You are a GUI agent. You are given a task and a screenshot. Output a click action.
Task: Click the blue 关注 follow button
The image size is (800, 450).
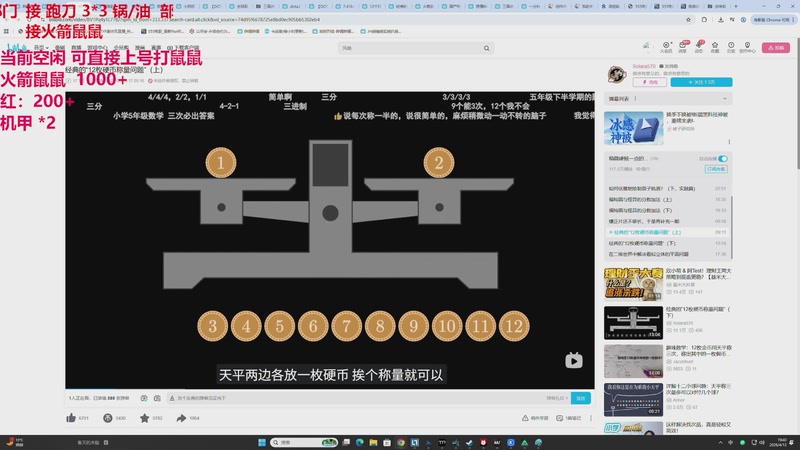(x=701, y=82)
